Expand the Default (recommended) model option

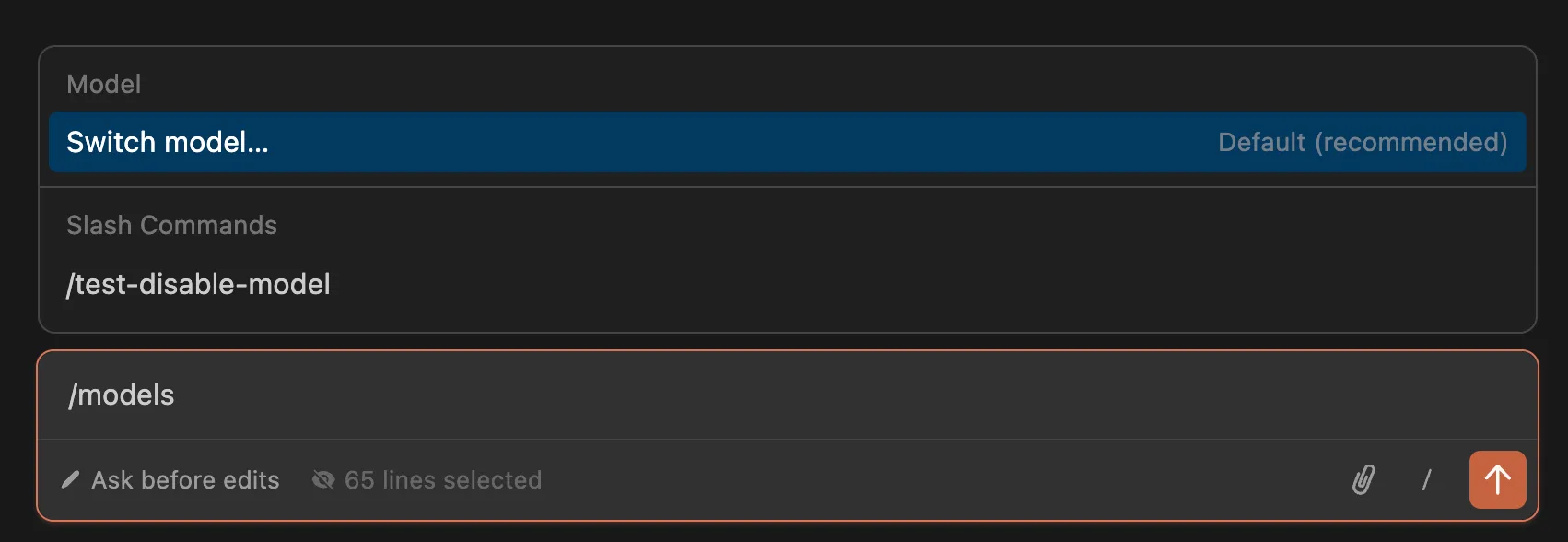[1363, 142]
